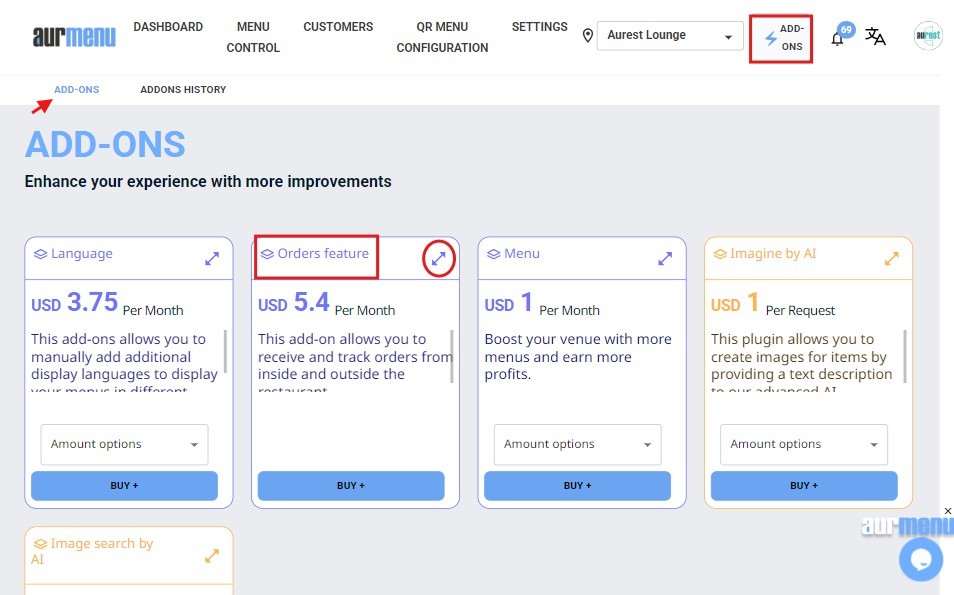
Task: Open the Aurest Lounge venue dropdown
Action: point(669,36)
